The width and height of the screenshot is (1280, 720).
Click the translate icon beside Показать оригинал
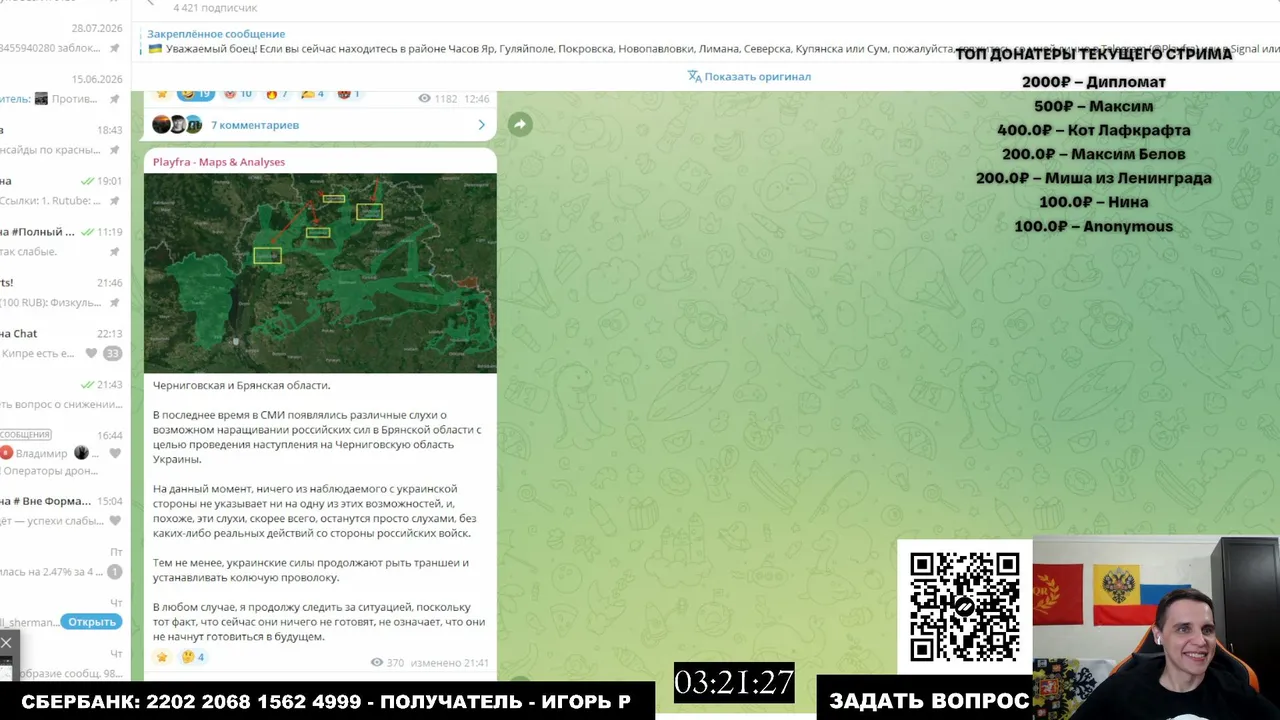(x=694, y=76)
